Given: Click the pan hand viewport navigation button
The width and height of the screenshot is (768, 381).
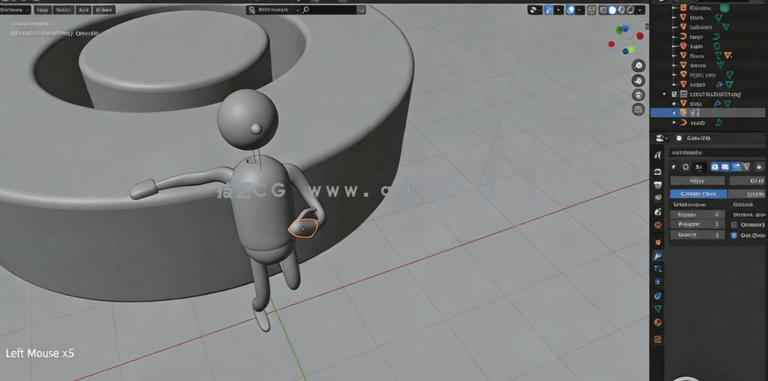Looking at the screenshot, I should pyautogui.click(x=638, y=80).
